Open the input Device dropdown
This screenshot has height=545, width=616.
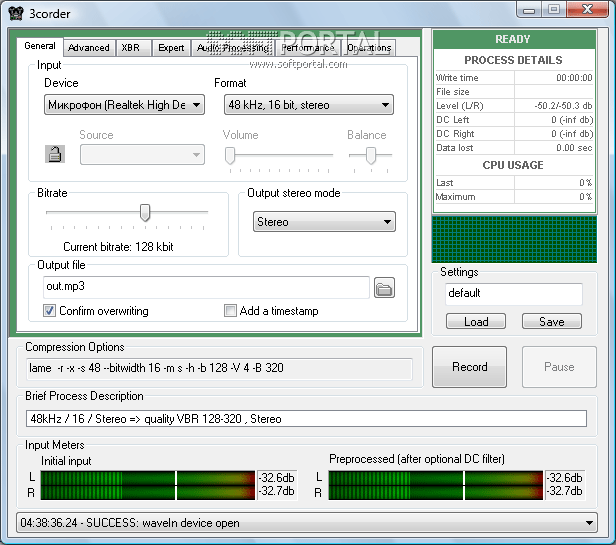[124, 105]
